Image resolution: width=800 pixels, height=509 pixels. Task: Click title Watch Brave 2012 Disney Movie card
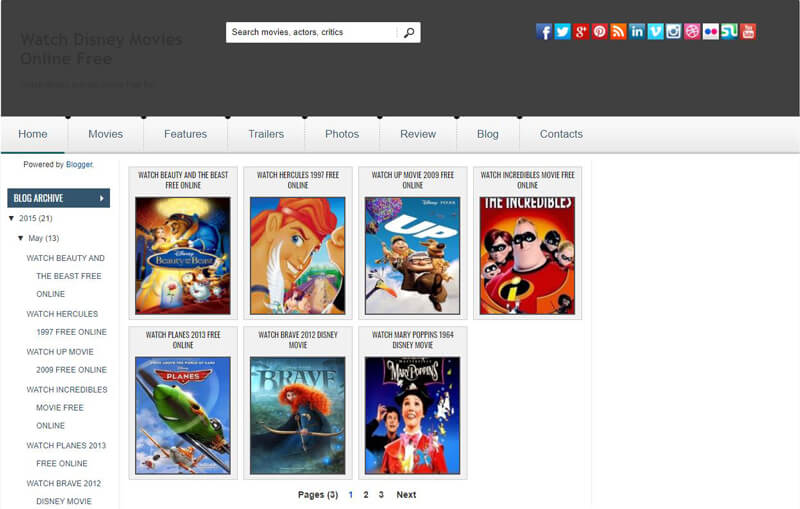click(297, 340)
